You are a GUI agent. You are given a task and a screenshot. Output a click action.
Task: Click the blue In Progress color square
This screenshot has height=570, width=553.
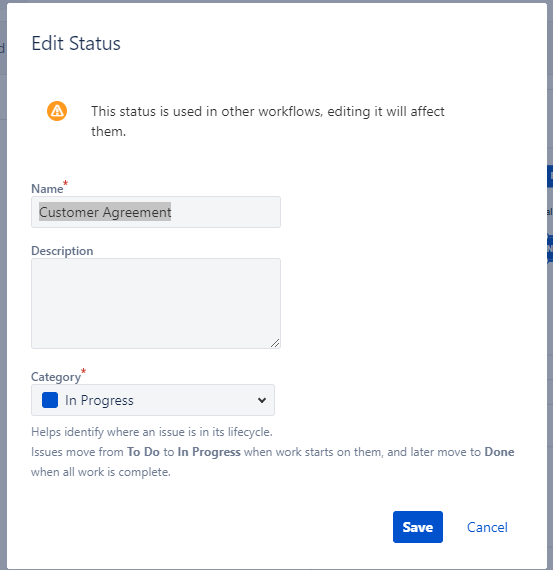coord(50,400)
